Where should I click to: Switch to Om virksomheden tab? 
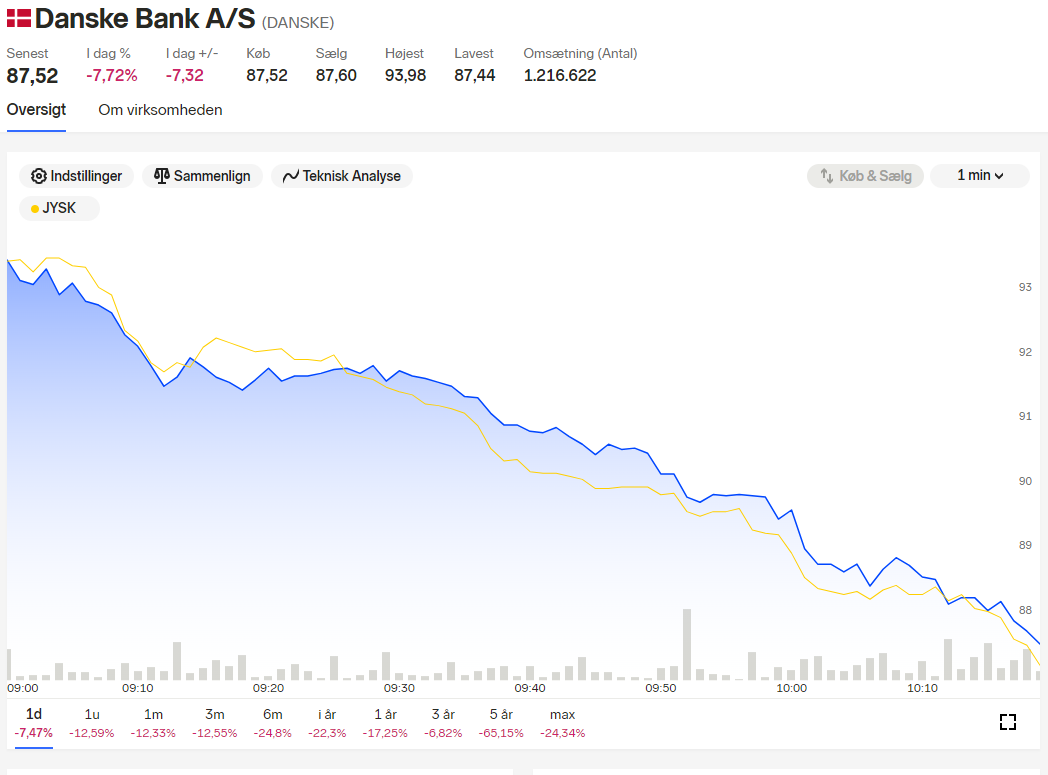point(160,110)
